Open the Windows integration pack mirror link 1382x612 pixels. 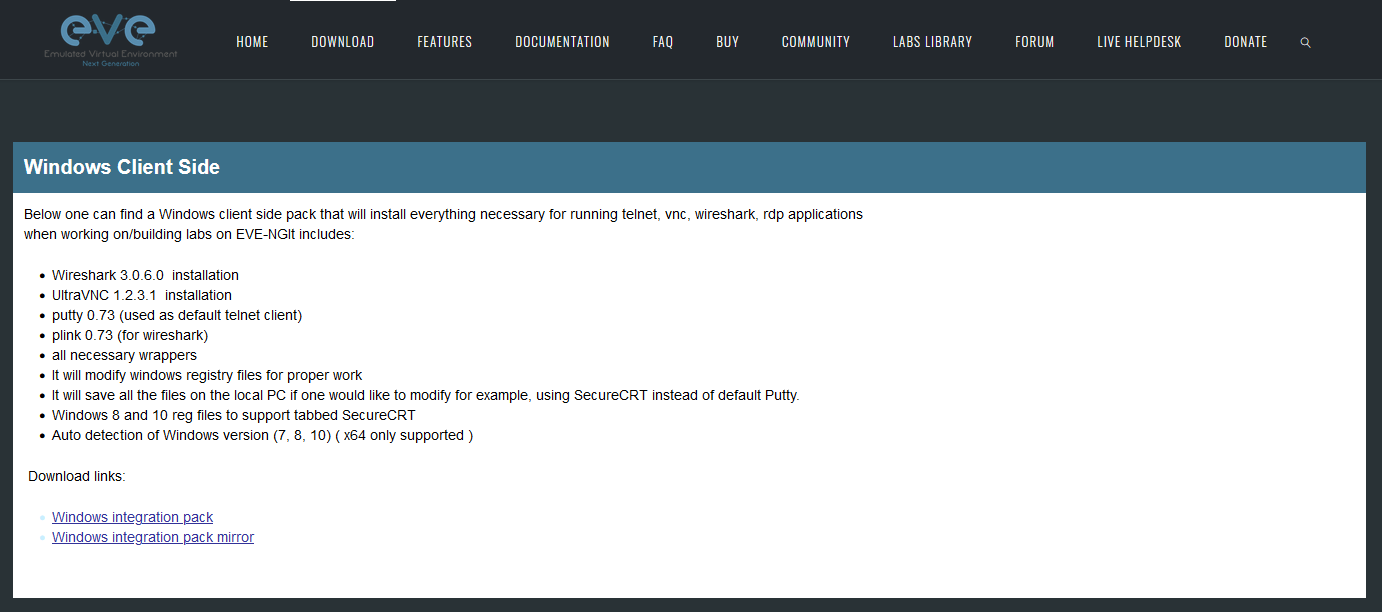tap(153, 537)
